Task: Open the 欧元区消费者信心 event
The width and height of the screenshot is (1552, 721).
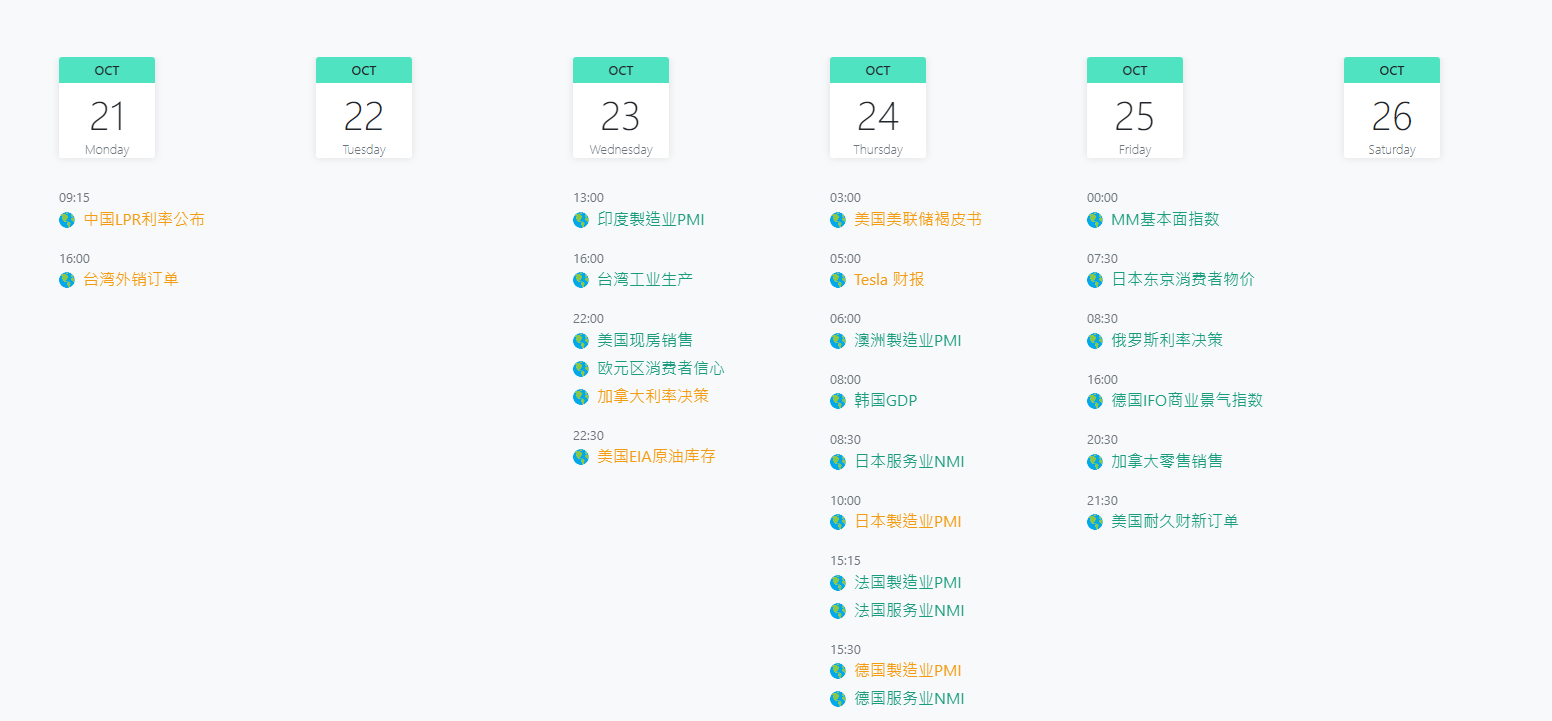Action: [661, 368]
